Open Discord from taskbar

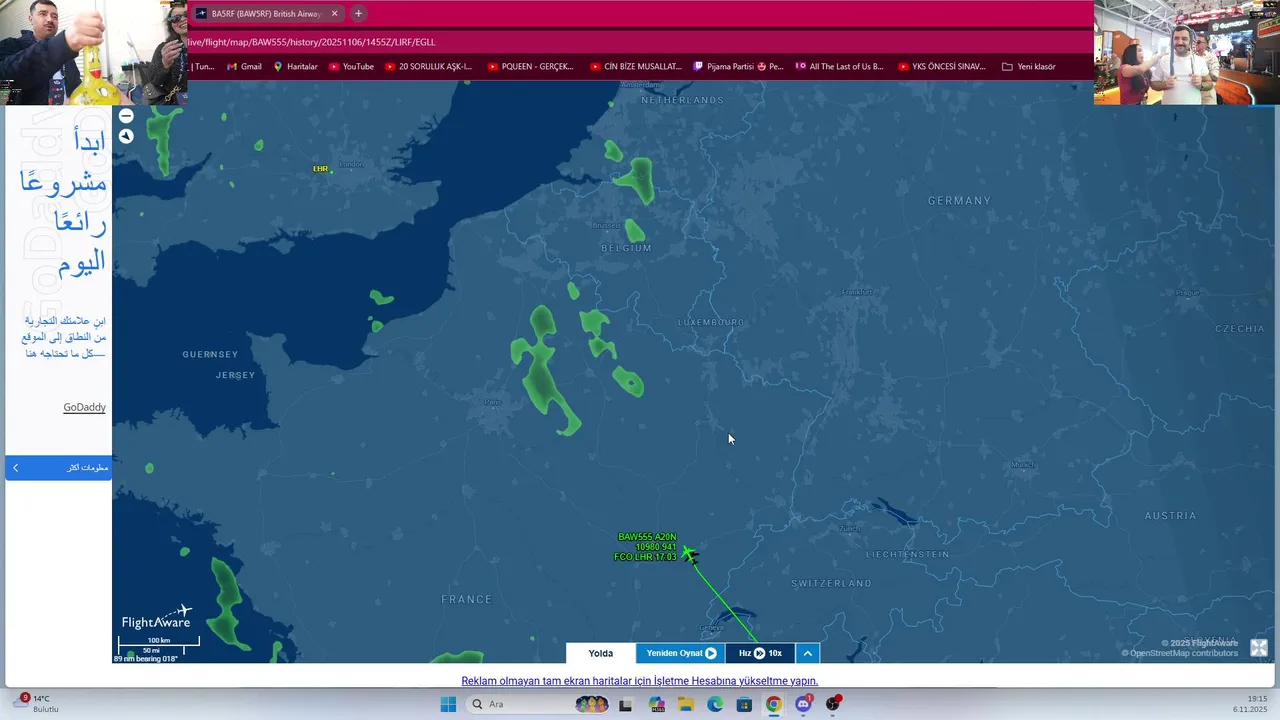(x=803, y=704)
